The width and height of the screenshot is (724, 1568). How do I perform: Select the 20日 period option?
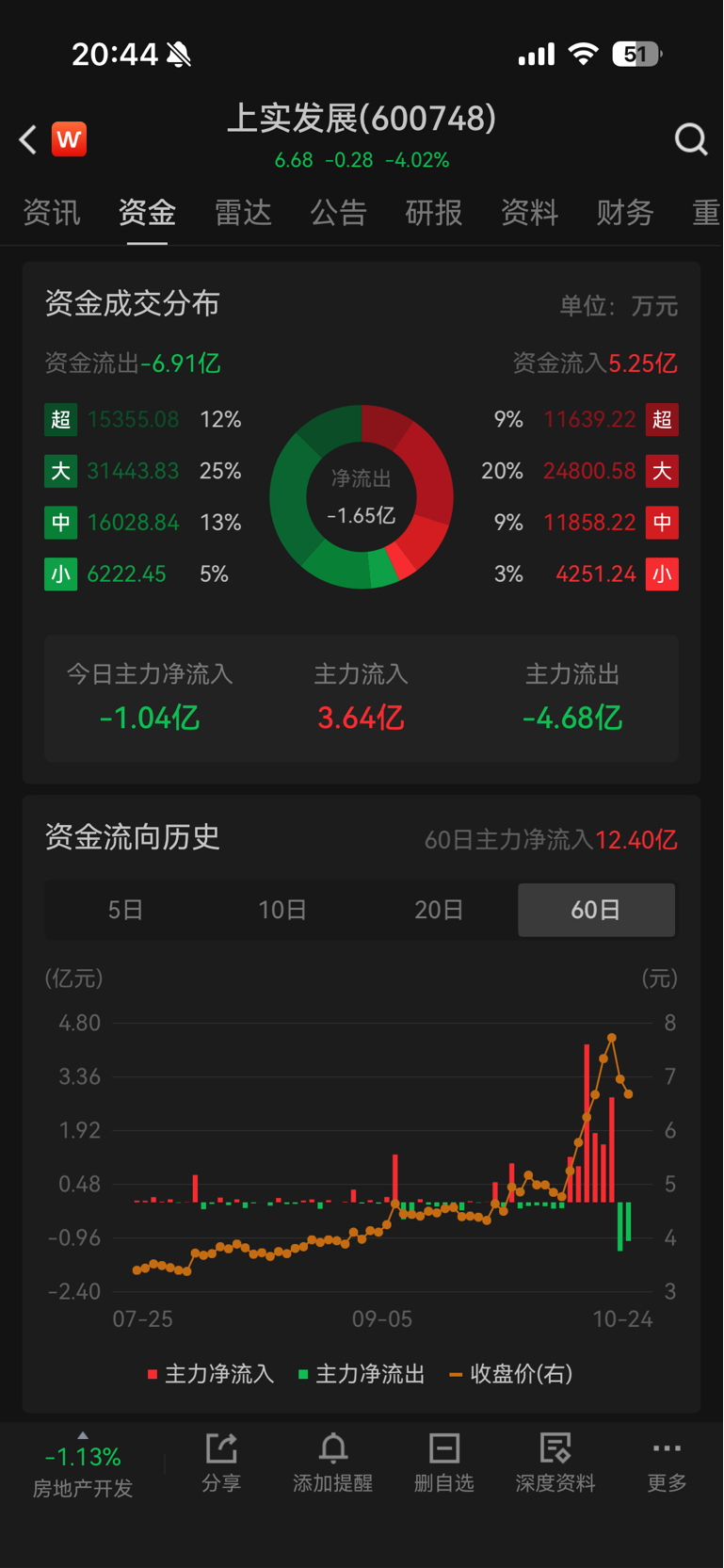[439, 910]
